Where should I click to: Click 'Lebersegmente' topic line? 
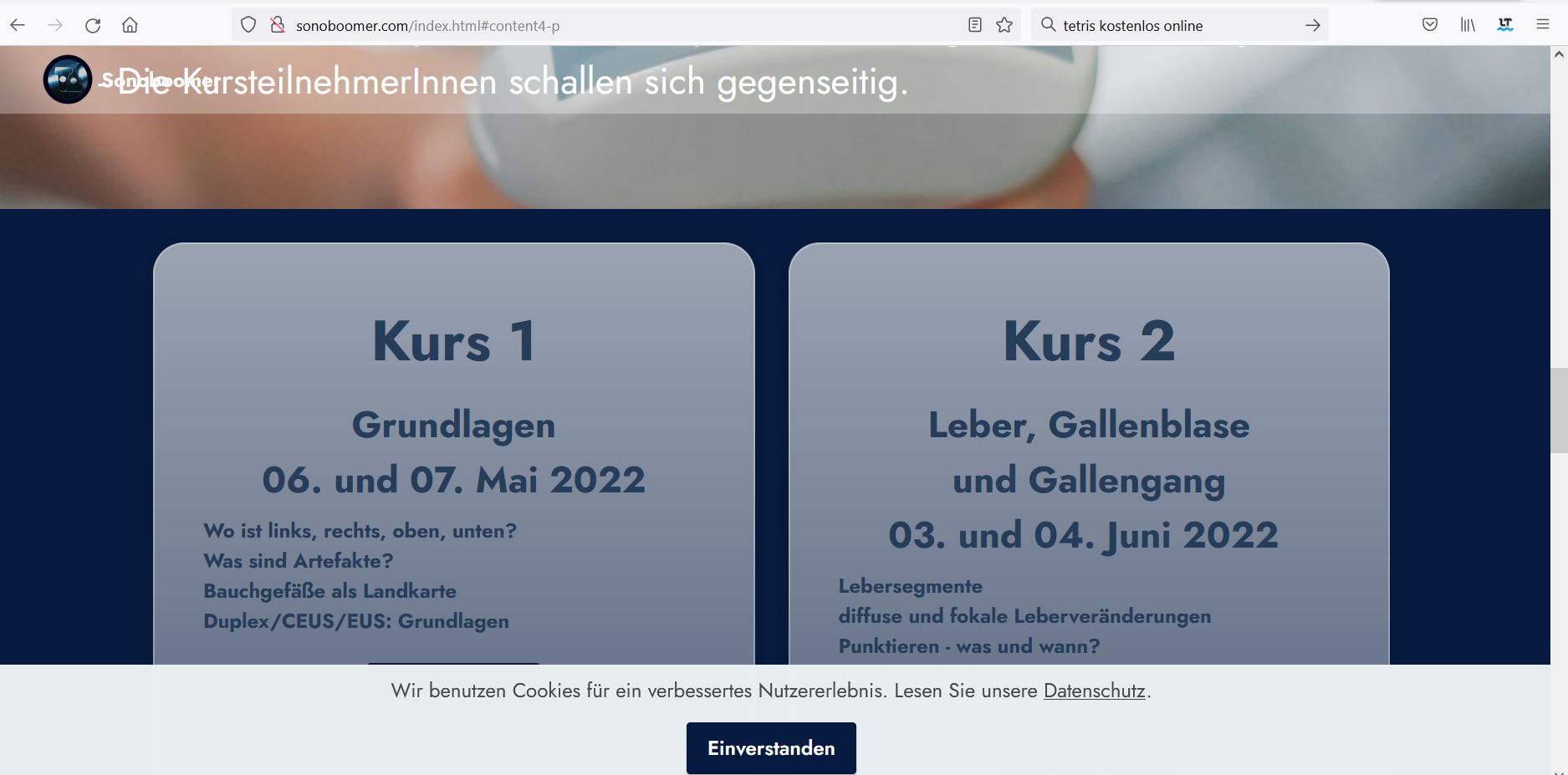[x=911, y=586]
